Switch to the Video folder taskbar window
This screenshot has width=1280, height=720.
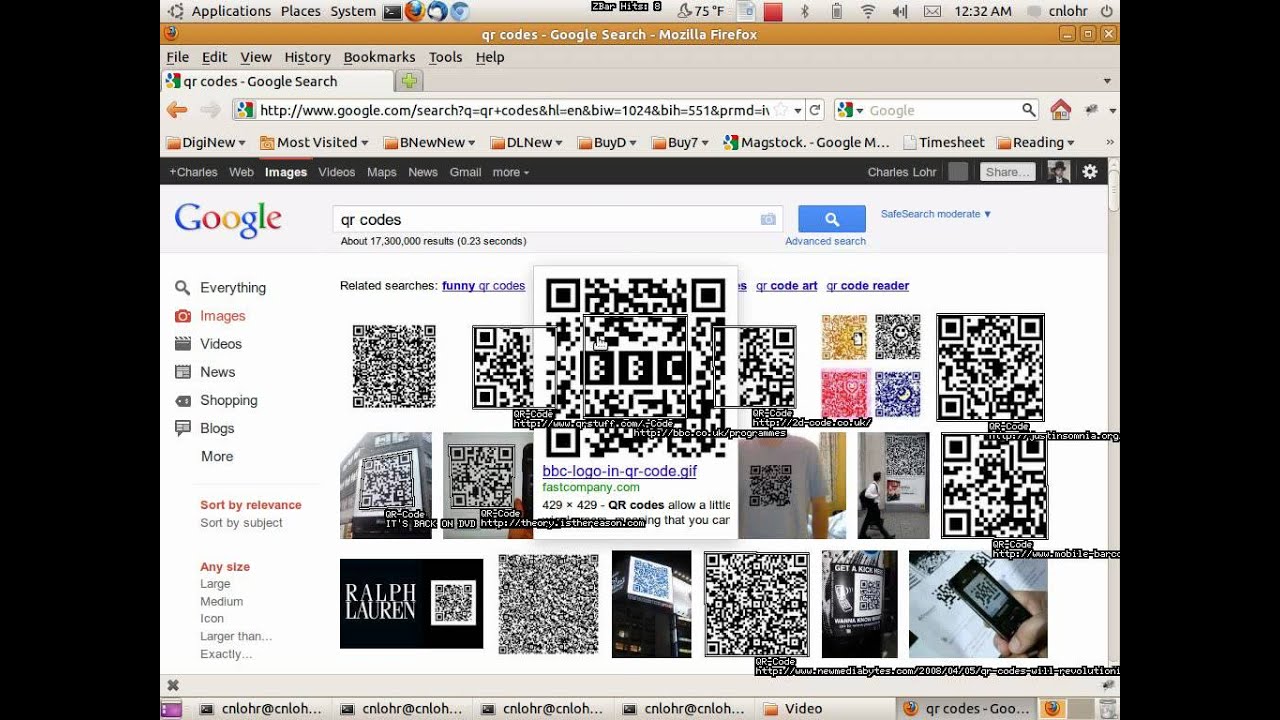tap(793, 709)
